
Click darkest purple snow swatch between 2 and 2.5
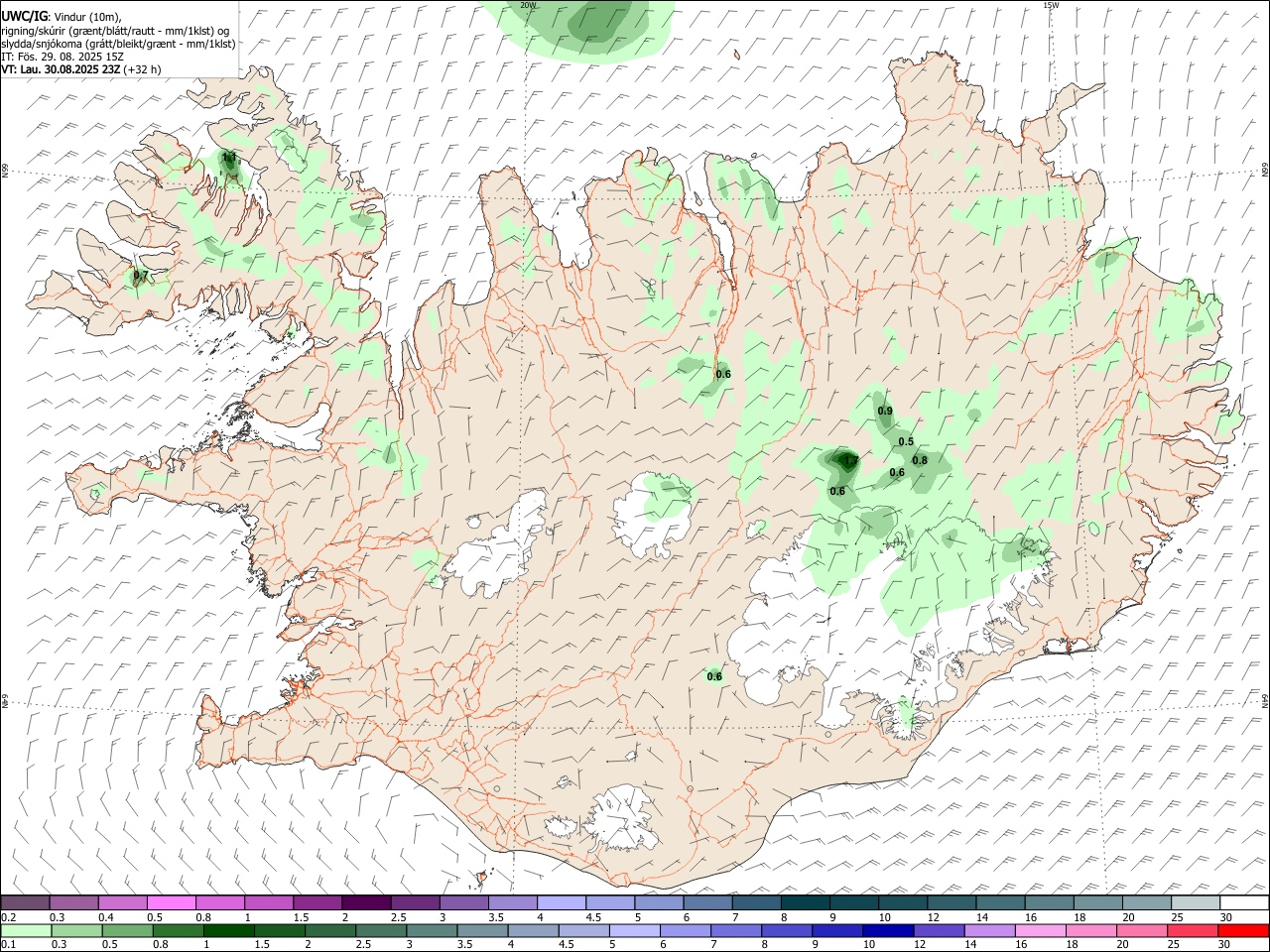point(366,903)
